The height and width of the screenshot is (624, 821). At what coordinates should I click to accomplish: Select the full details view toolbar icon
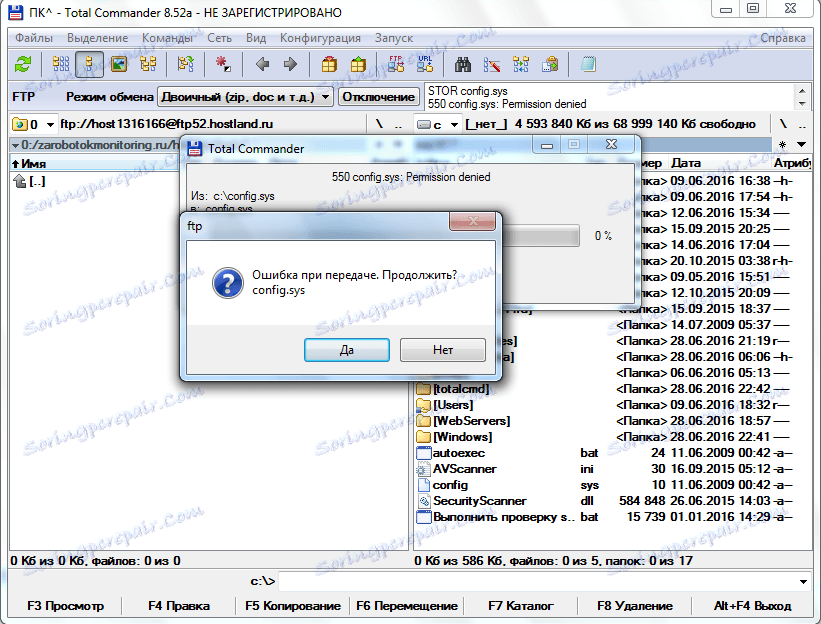click(x=89, y=64)
